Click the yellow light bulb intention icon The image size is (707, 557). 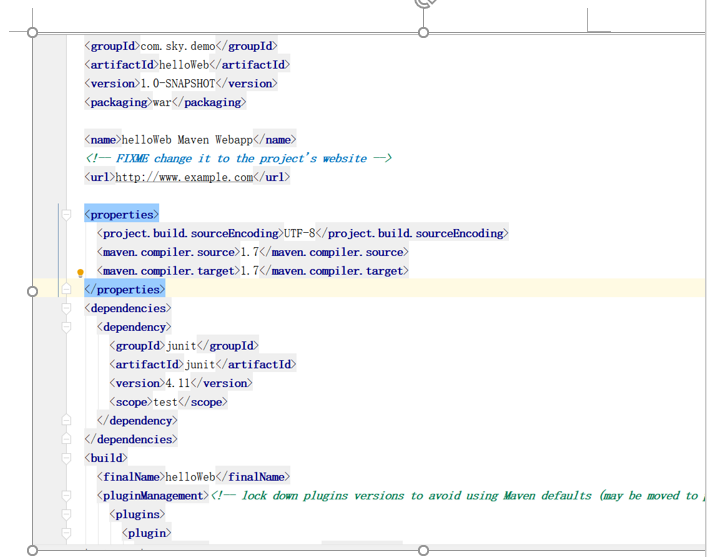(80, 273)
